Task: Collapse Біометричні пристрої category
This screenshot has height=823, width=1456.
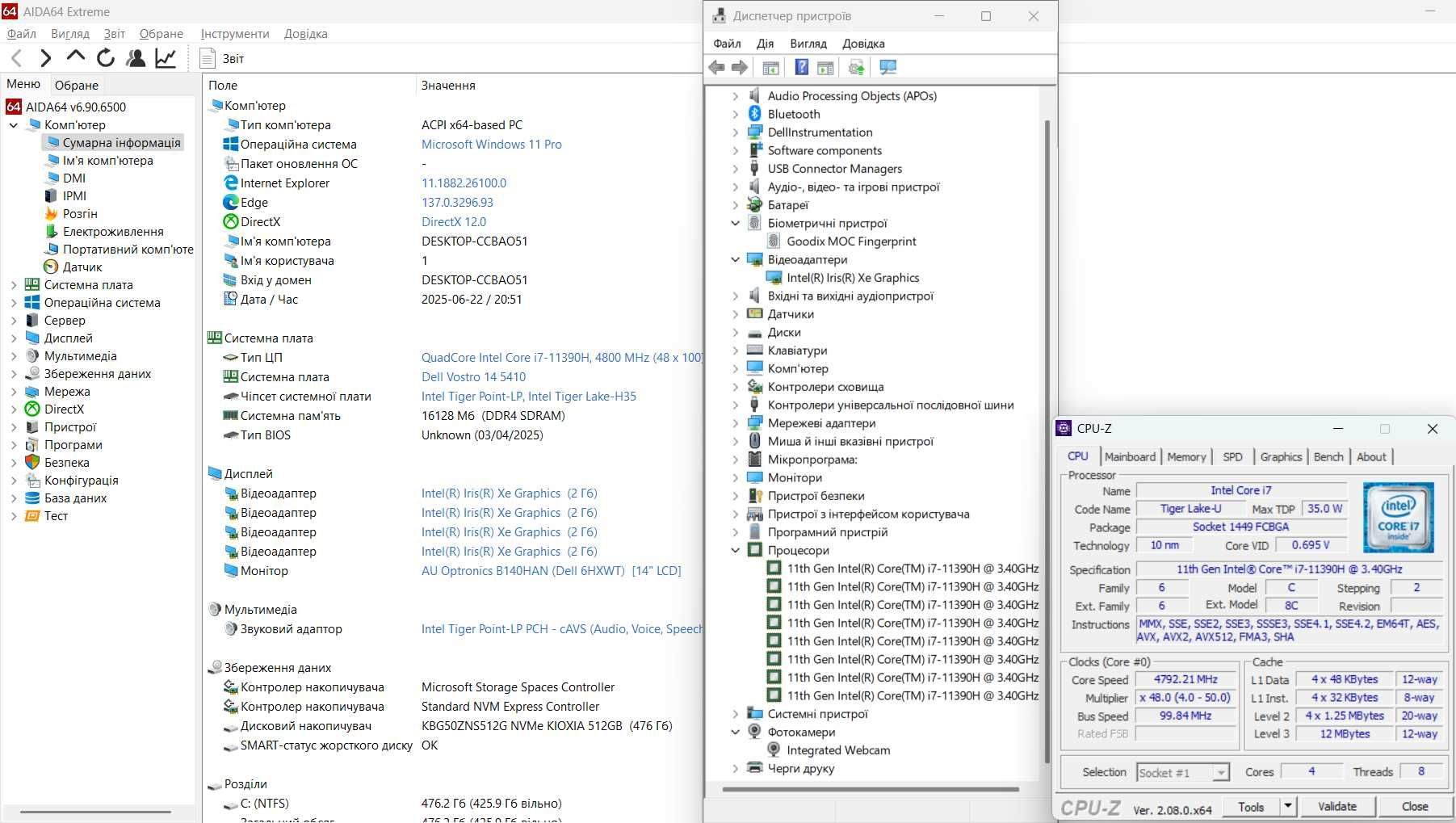Action: (735, 223)
